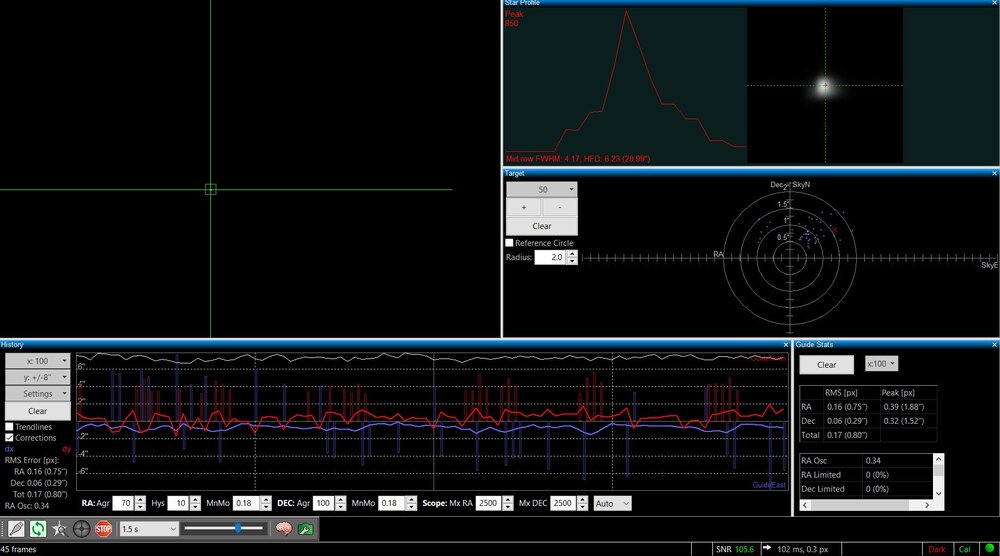This screenshot has width=1000, height=556.
Task: Open the Connect Equipment dialog icon
Action: coord(16,528)
